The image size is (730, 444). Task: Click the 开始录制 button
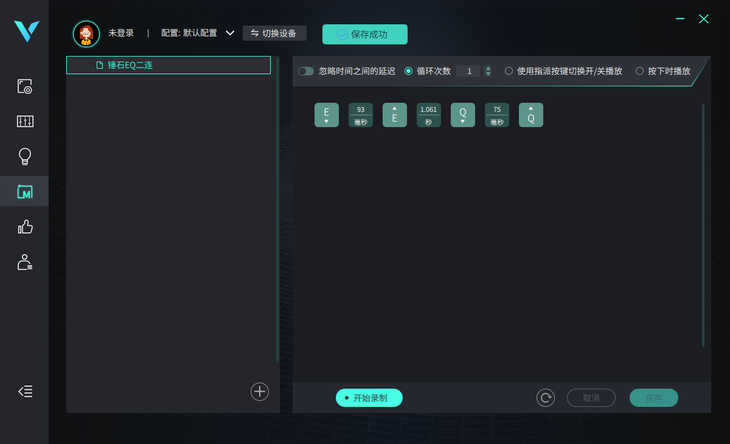[x=369, y=398]
